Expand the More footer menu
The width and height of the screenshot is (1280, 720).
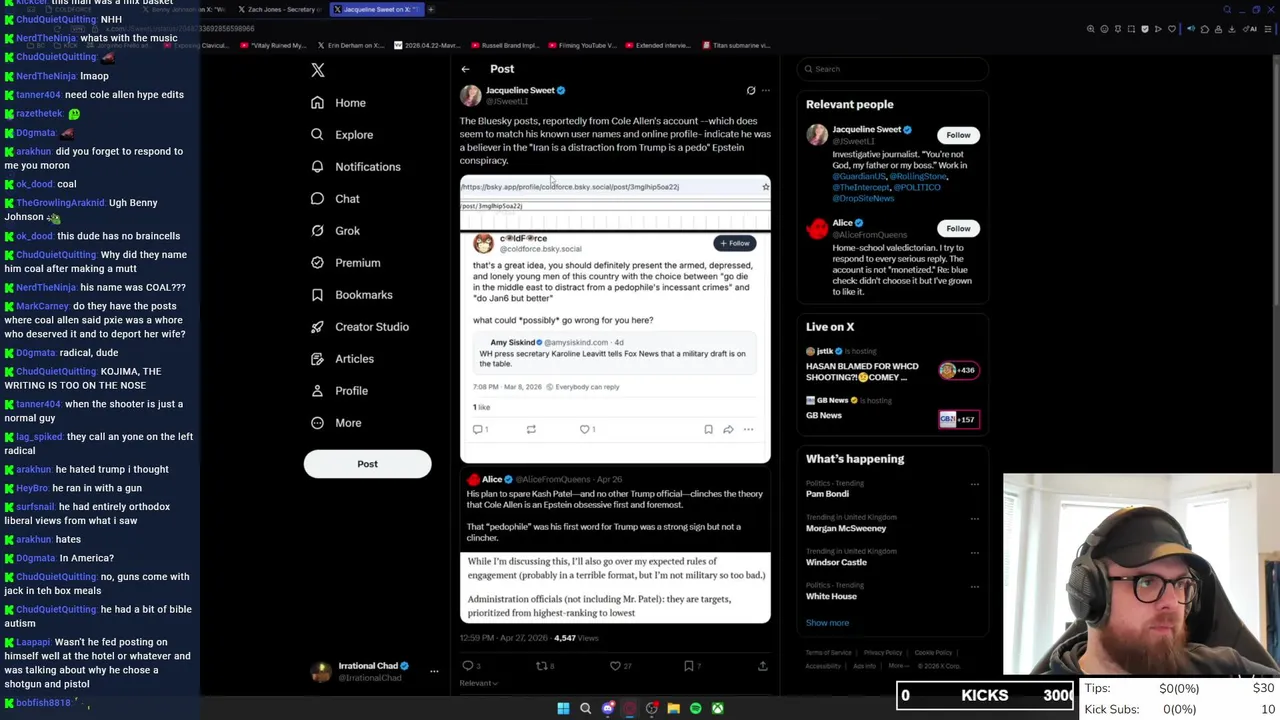point(897,666)
